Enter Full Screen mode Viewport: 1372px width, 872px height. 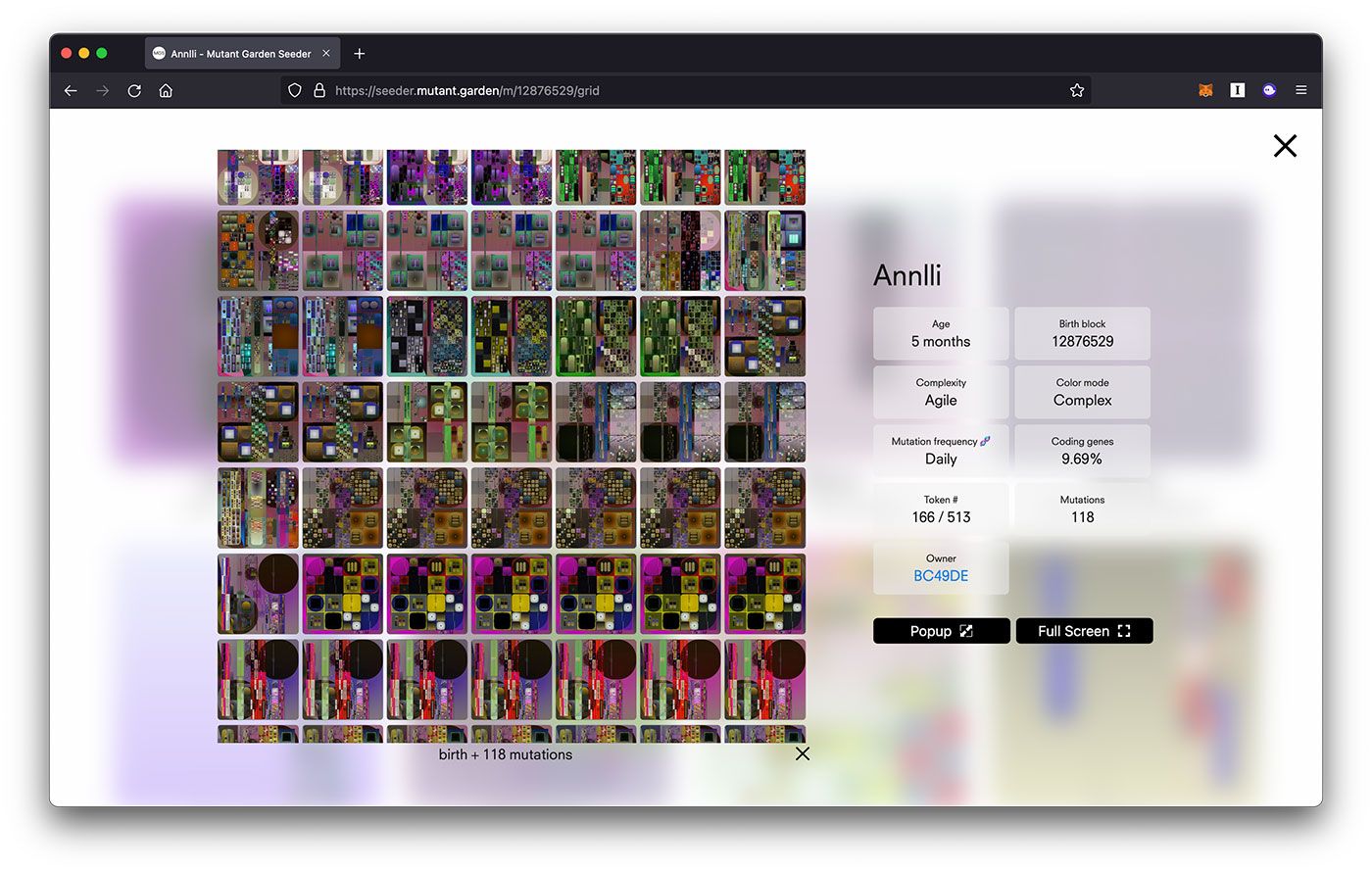tap(1084, 631)
